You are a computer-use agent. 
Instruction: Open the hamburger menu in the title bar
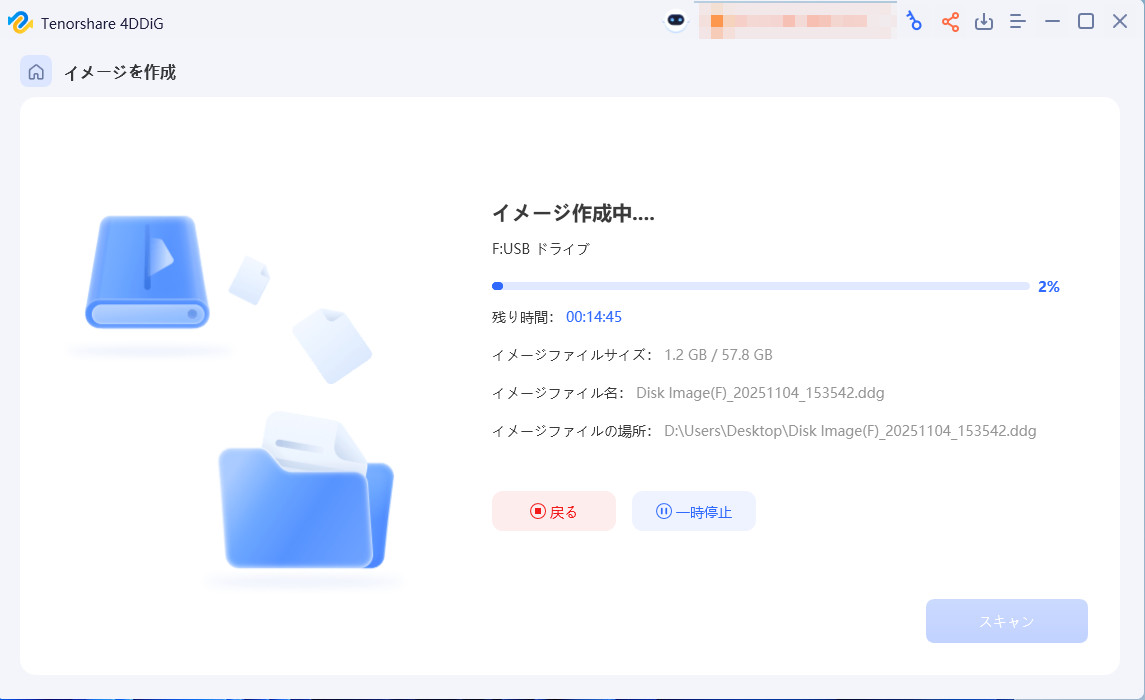tap(1017, 20)
